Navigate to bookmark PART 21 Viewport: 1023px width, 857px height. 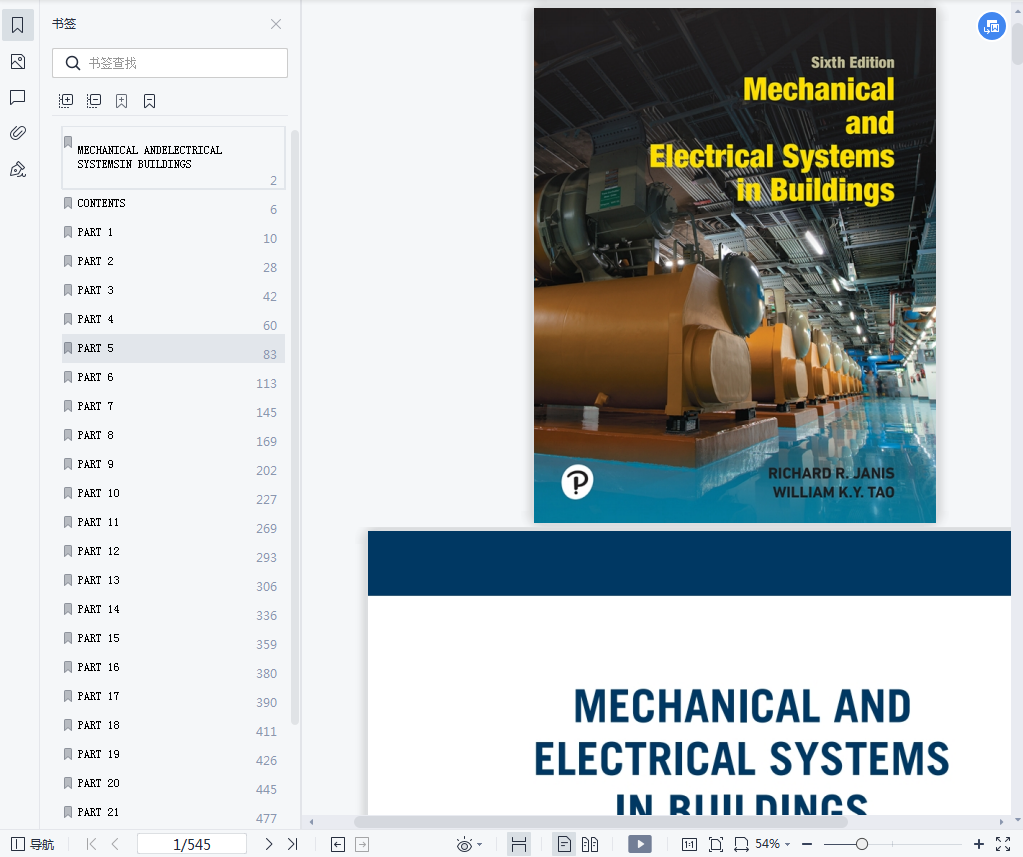[x=174, y=813]
